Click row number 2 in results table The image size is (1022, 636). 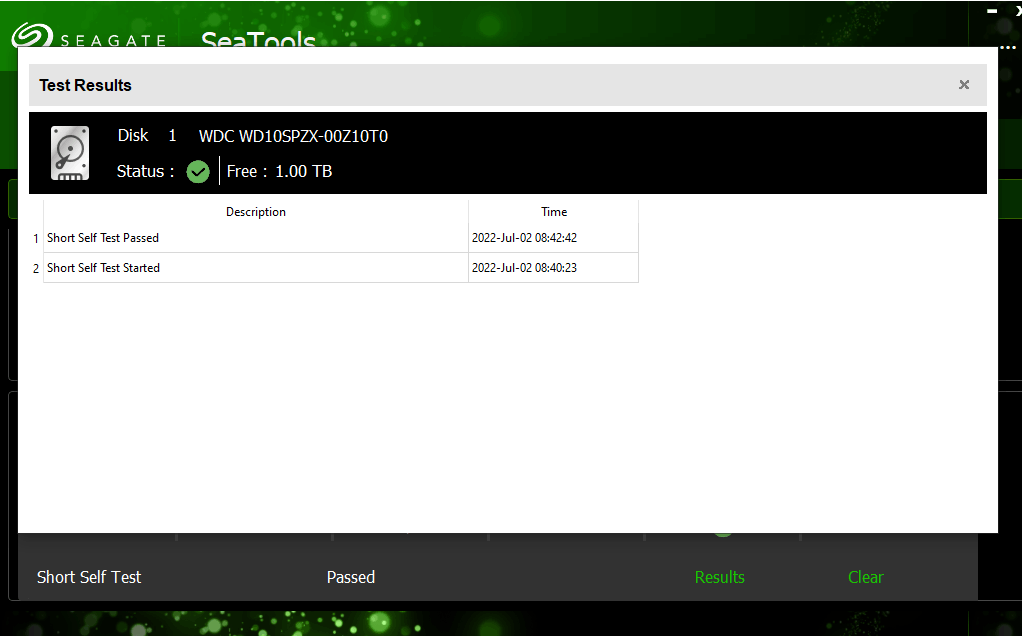pyautogui.click(x=36, y=268)
